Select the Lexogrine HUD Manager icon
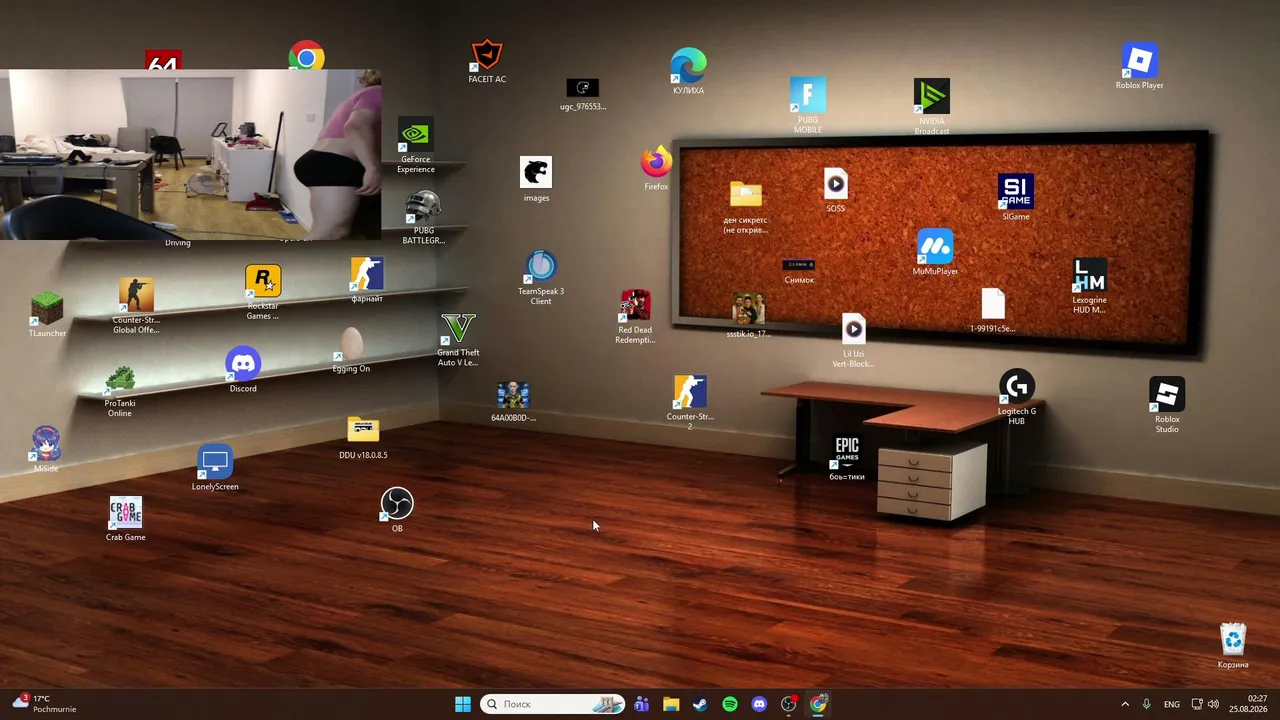The image size is (1280, 720). pyautogui.click(x=1089, y=286)
